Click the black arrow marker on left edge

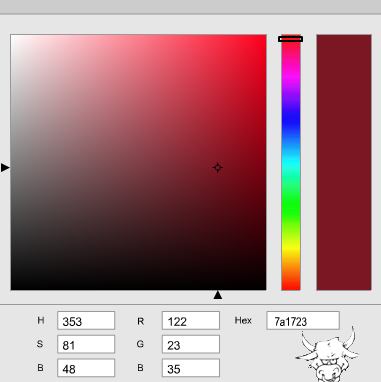[x=5, y=167]
